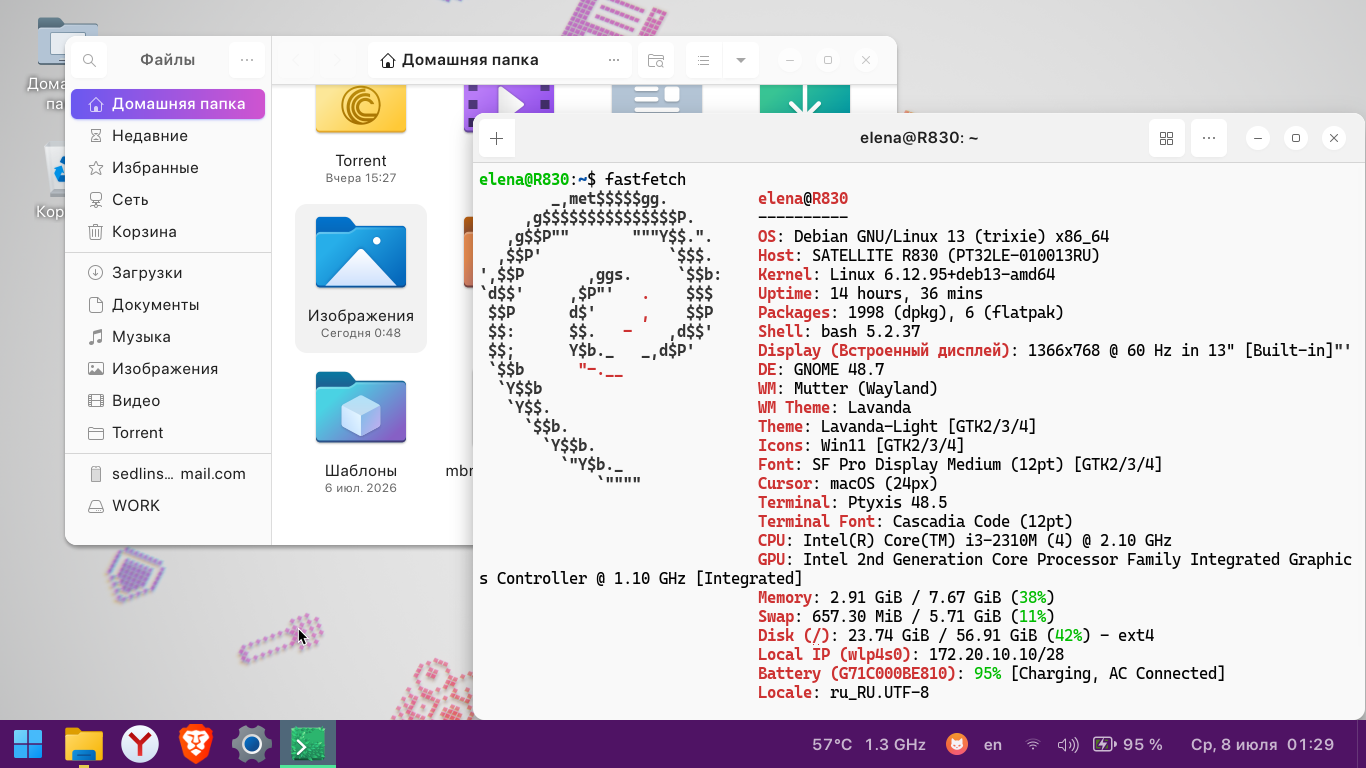This screenshot has width=1366, height=768.
Task: Click the volume speaker icon in tray
Action: 1068,745
